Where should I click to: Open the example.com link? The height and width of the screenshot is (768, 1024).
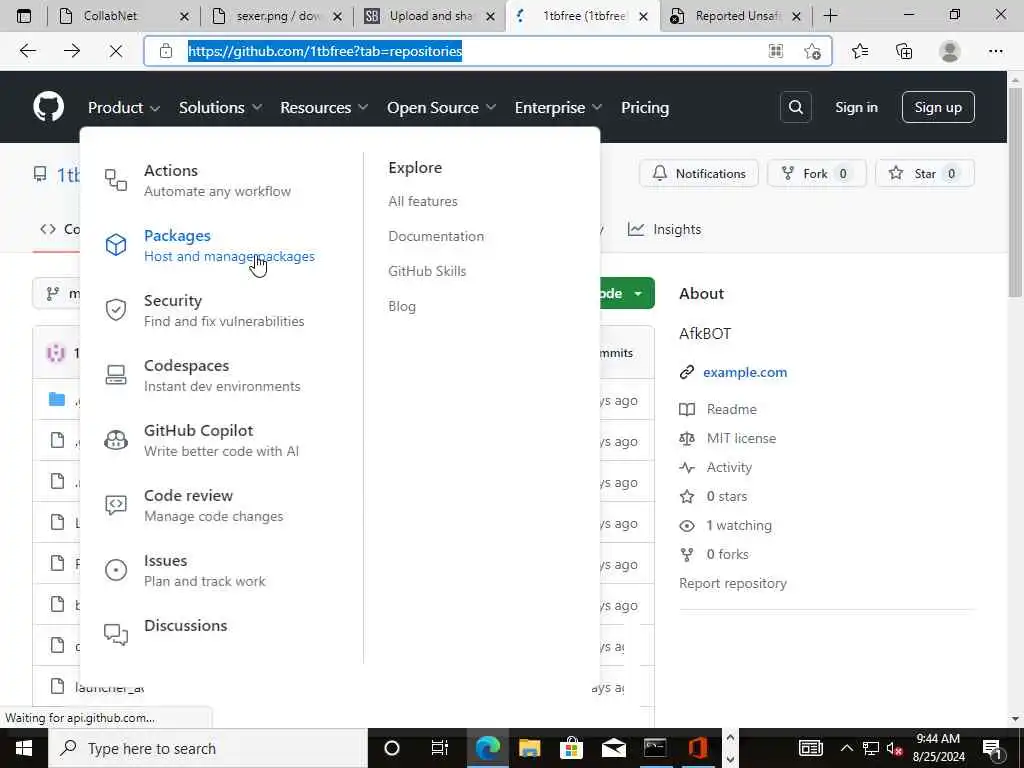tap(744, 372)
